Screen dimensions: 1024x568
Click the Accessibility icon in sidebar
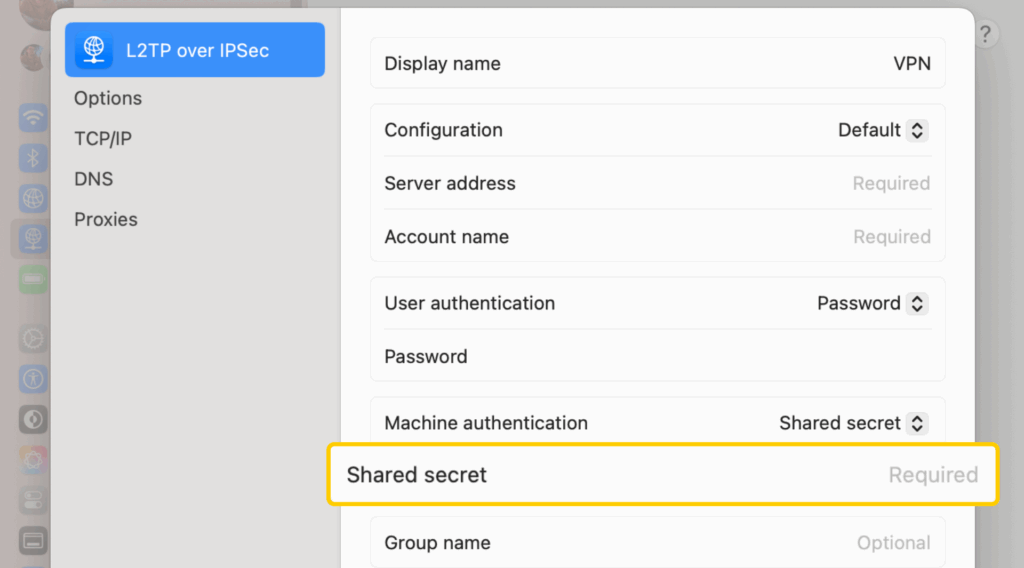coord(34,379)
